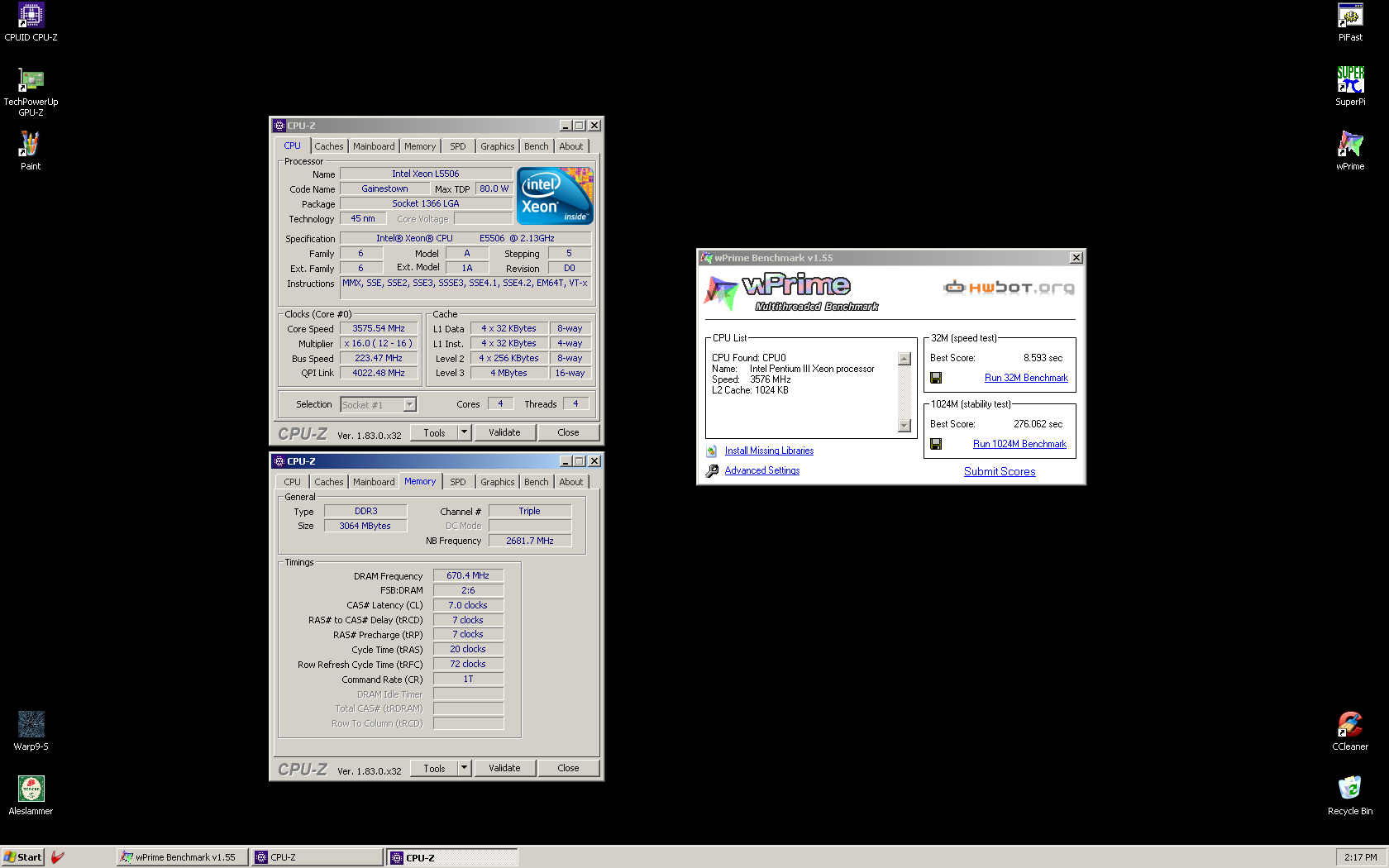This screenshot has height=868, width=1389.
Task: Click memory Size value 3064 MBytes
Action: [x=365, y=526]
